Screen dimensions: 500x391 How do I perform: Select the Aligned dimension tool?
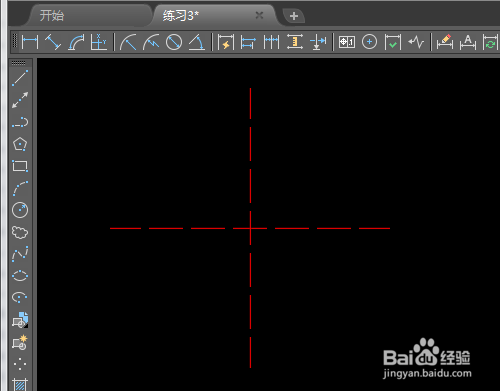(x=53, y=42)
